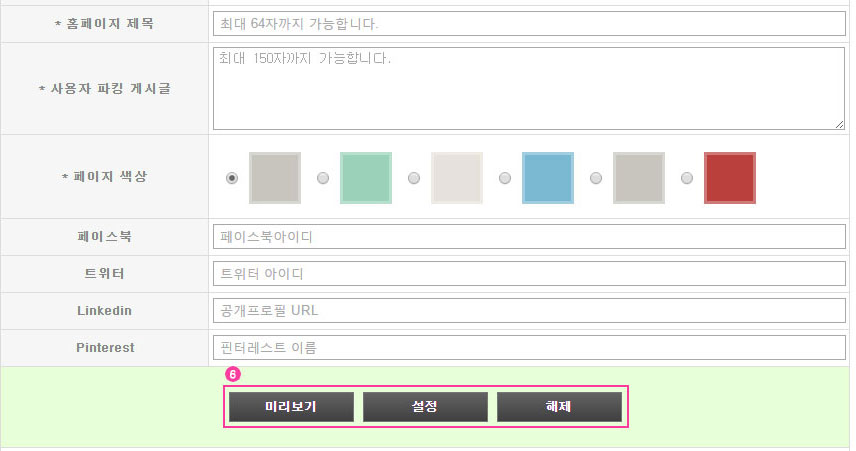Image resolution: width=856 pixels, height=451 pixels.
Task: Select the blue page color radio button
Action: [x=505, y=178]
